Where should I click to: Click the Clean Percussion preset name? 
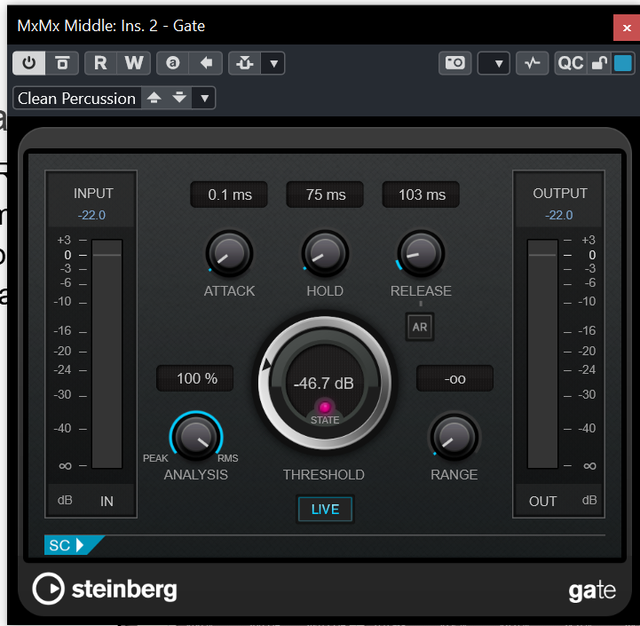click(x=77, y=98)
